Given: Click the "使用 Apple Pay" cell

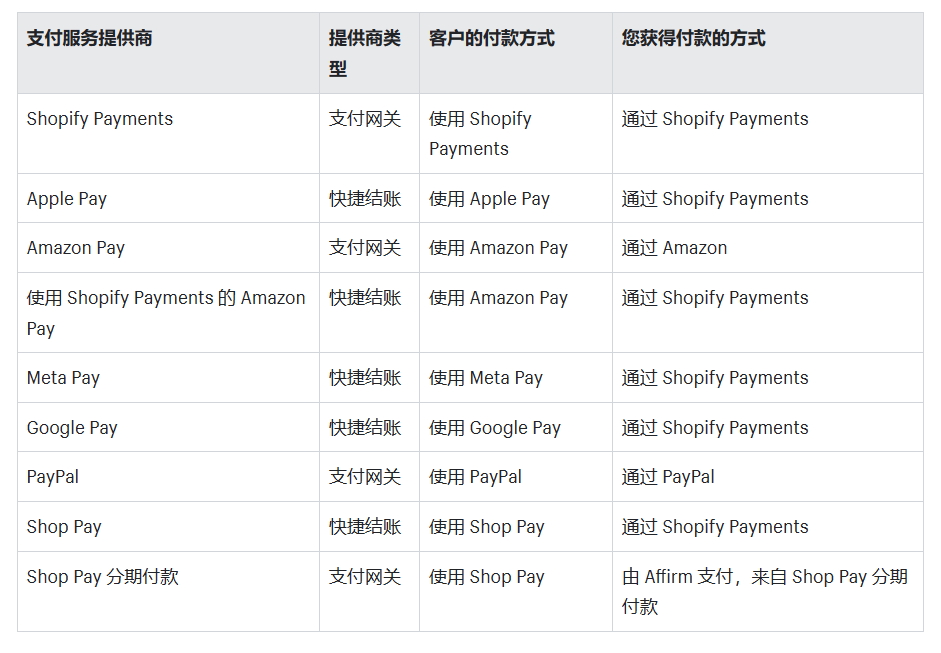Looking at the screenshot, I should pyautogui.click(x=489, y=199).
